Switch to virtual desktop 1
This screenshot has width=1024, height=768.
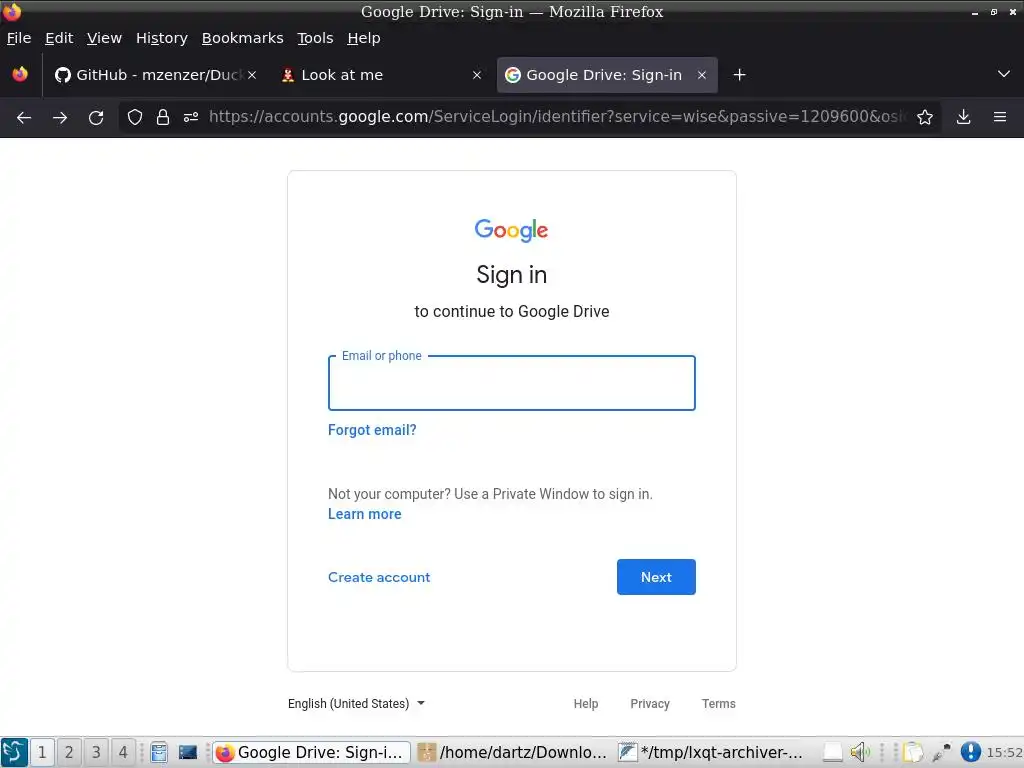point(42,752)
